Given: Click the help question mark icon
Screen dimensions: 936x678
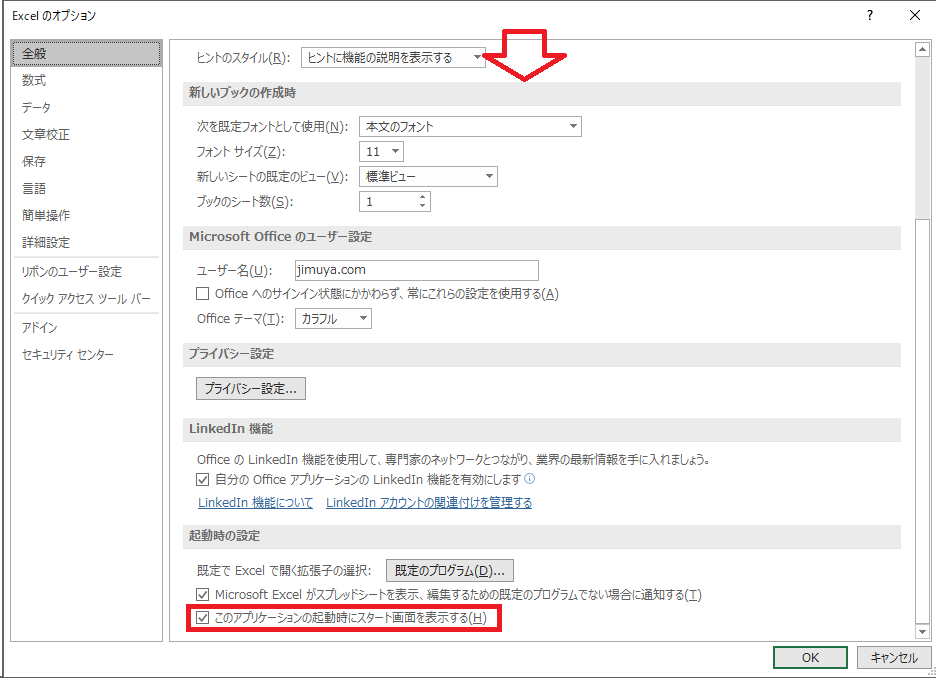Looking at the screenshot, I should 870,16.
